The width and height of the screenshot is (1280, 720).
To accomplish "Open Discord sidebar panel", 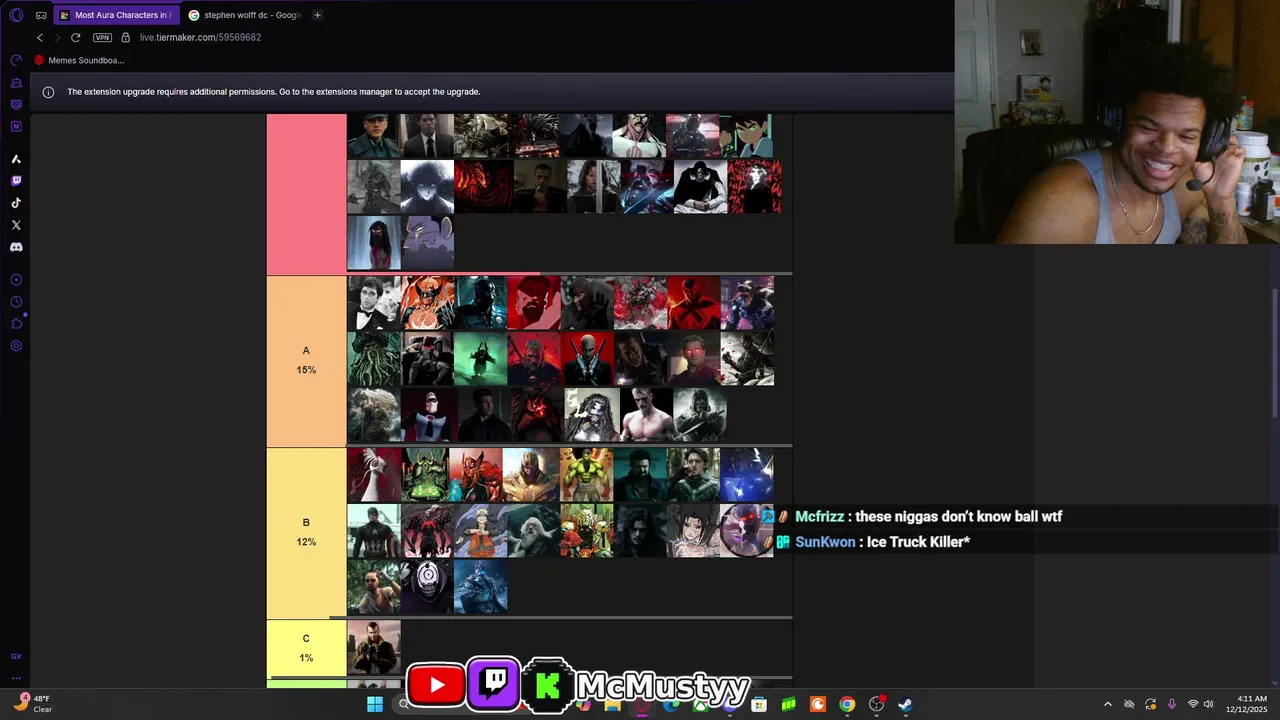I will pos(16,247).
